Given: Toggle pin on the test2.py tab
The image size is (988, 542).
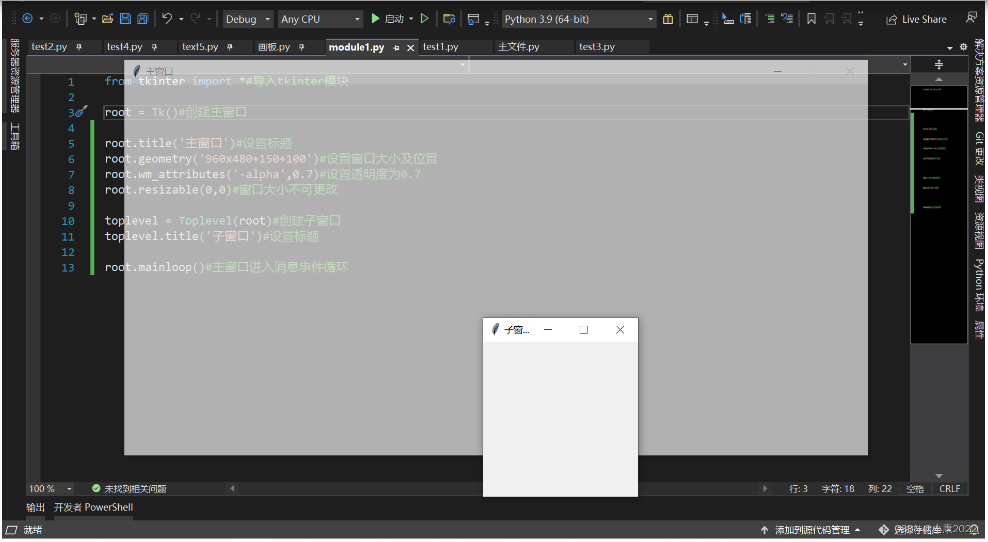Looking at the screenshot, I should (x=79, y=47).
